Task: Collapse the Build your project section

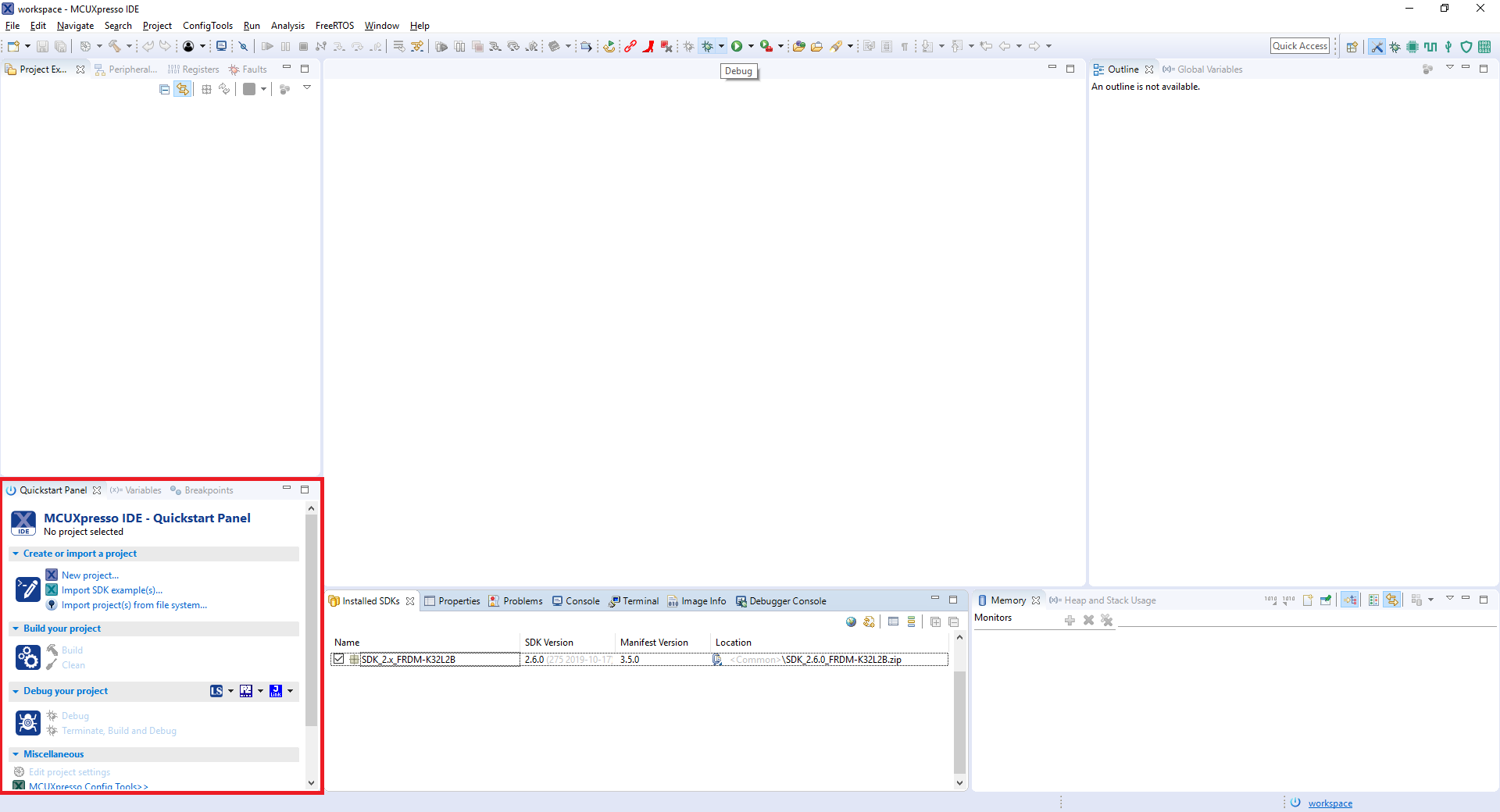Action: 16,629
